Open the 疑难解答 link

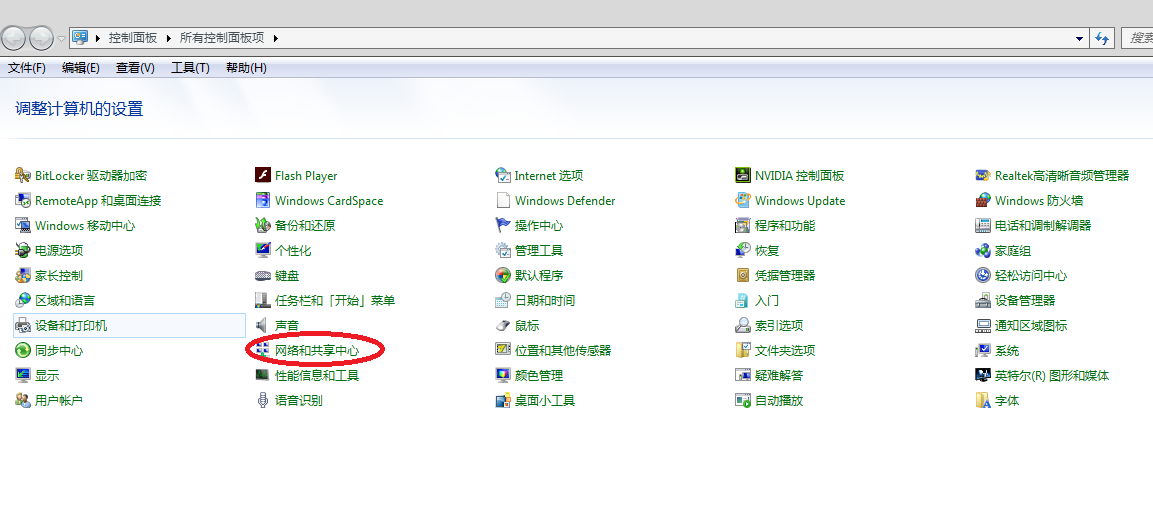click(779, 375)
